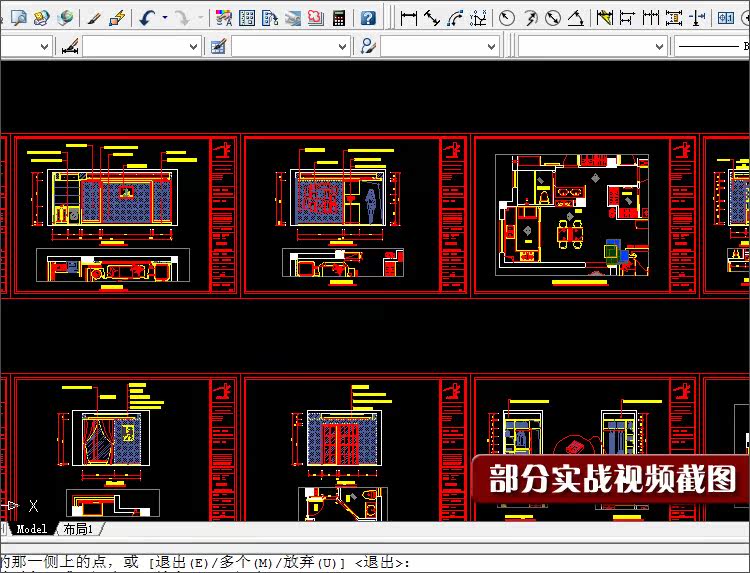Click the floor plan drawing sheet
Image resolution: width=750 pixels, height=573 pixels.
(x=585, y=216)
